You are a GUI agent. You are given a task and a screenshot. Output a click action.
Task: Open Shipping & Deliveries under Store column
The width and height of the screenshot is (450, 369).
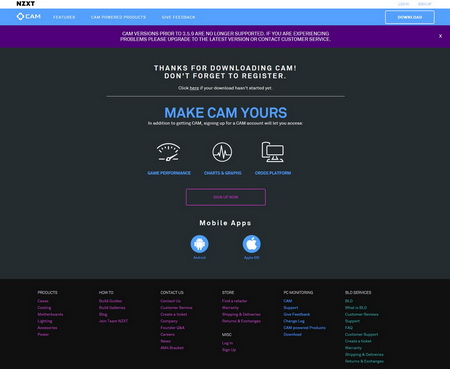[x=241, y=314]
